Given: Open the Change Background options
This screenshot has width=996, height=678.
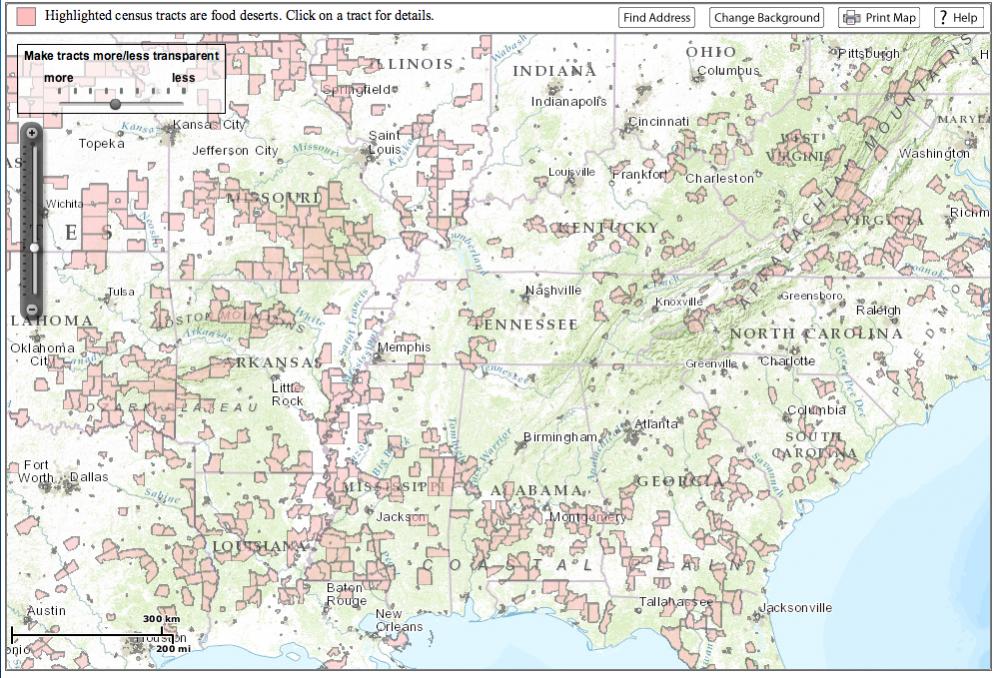Looking at the screenshot, I should 766,18.
